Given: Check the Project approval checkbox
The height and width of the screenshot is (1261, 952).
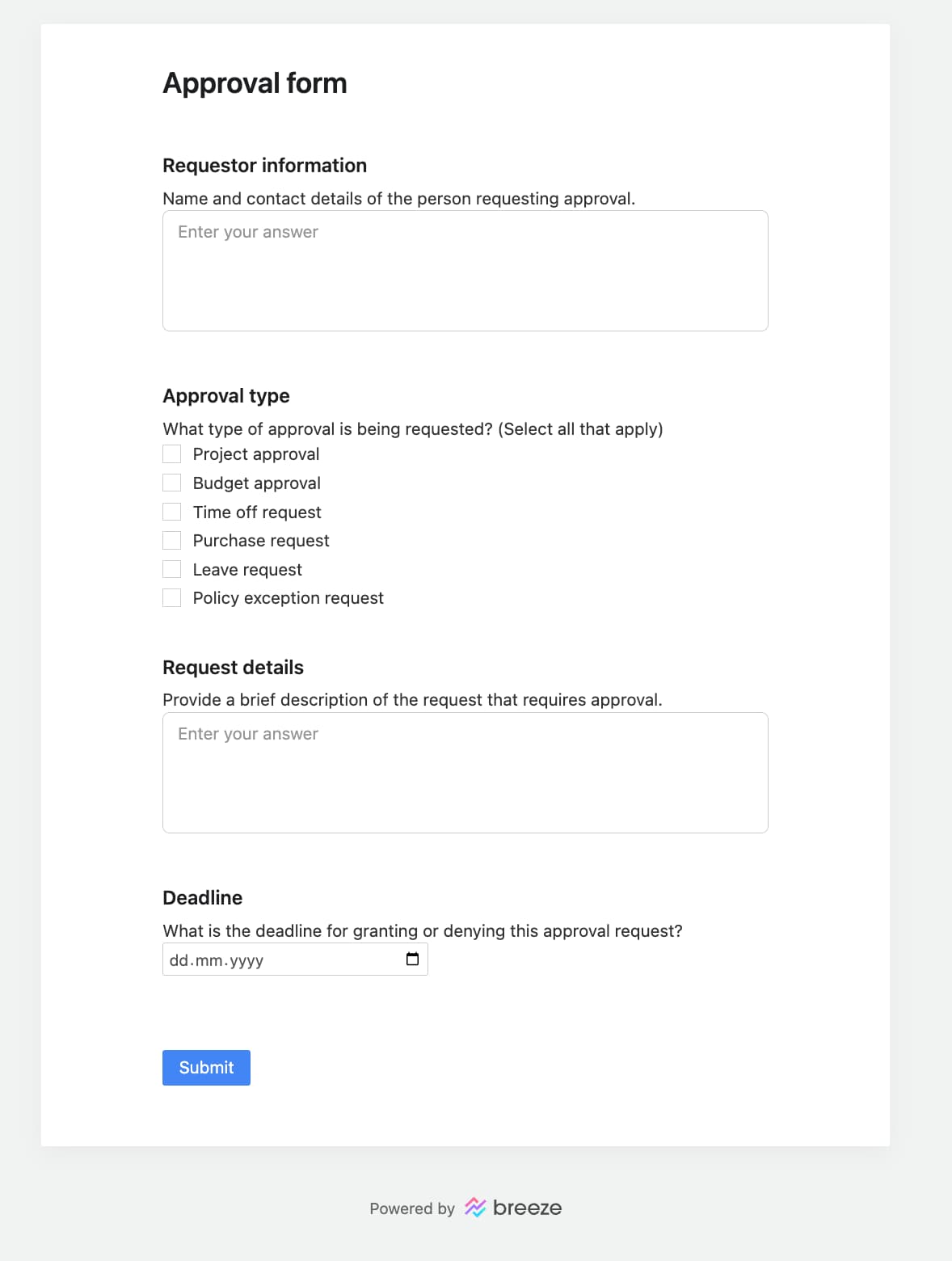Looking at the screenshot, I should [x=171, y=453].
